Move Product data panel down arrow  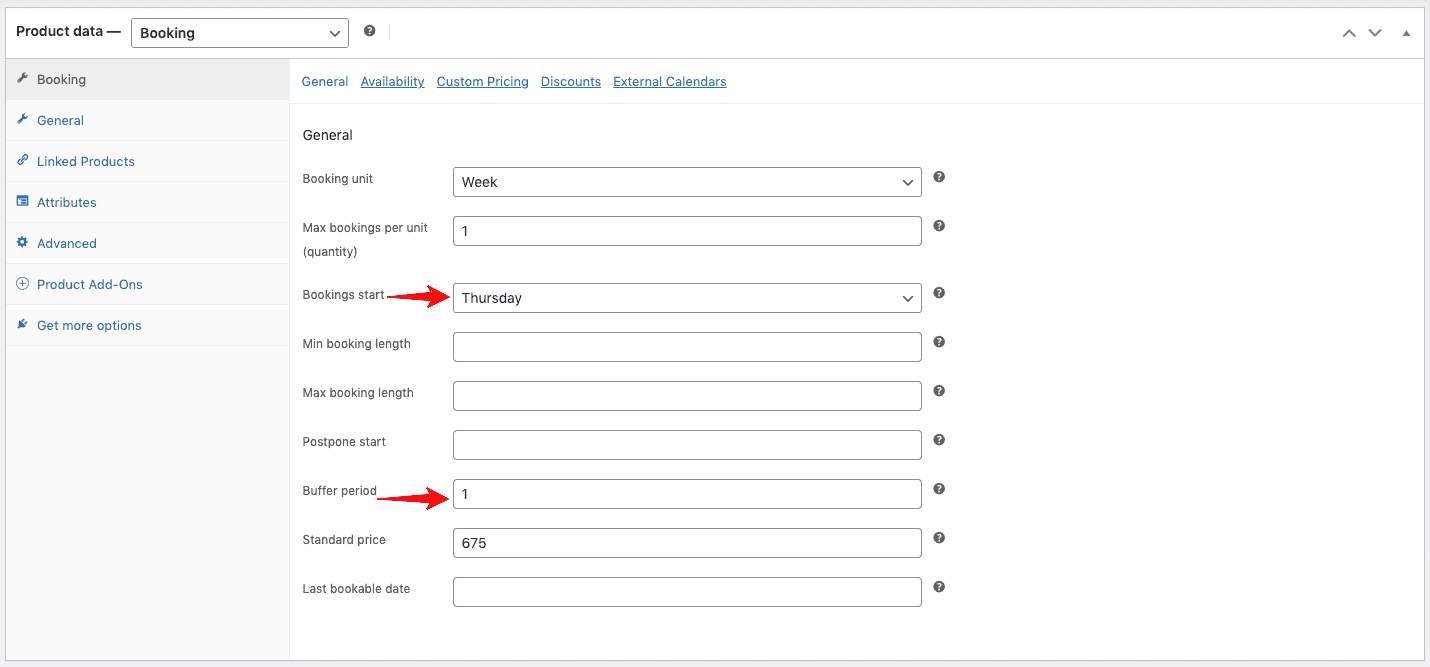(x=1375, y=33)
